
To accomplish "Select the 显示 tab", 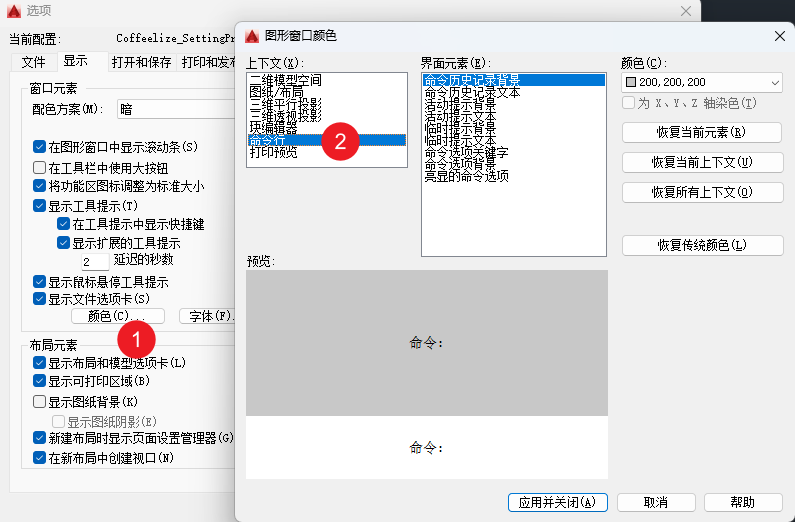I will pos(76,61).
